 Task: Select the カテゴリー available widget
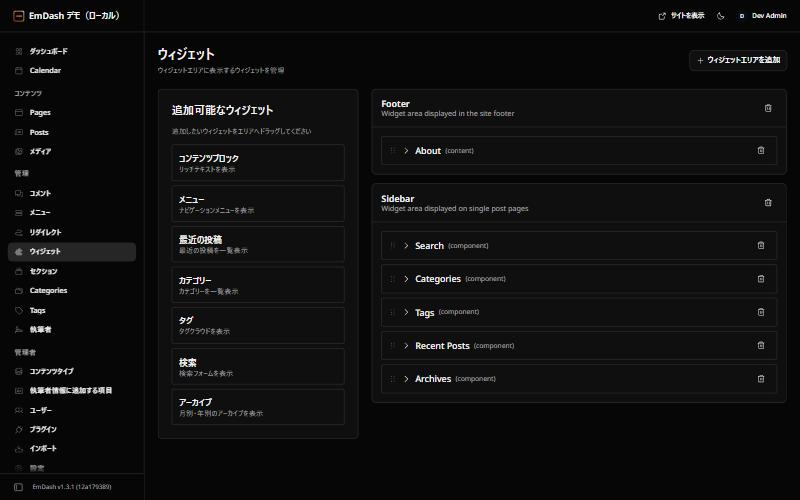pyautogui.click(x=258, y=285)
